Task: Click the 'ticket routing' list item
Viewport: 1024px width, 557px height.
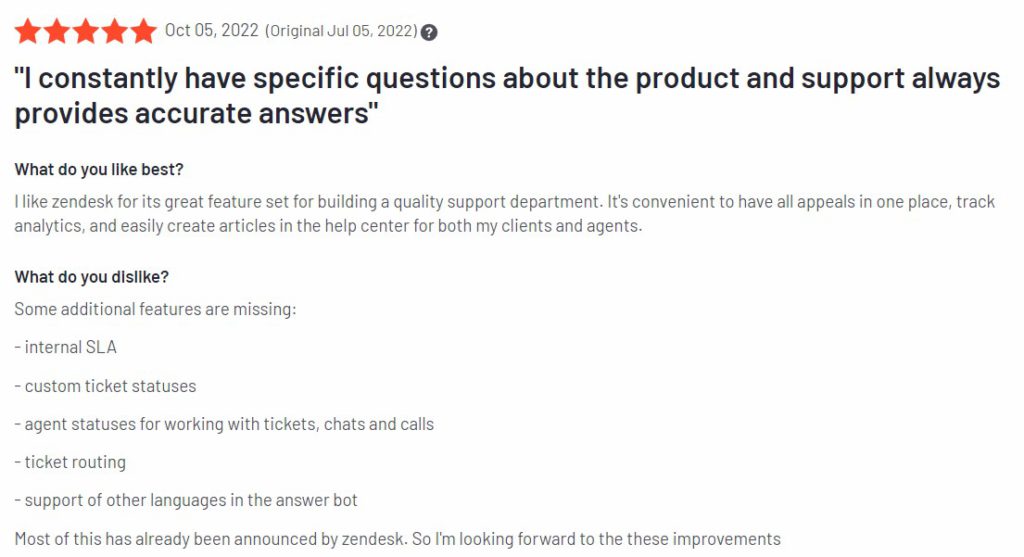Action: tap(70, 462)
